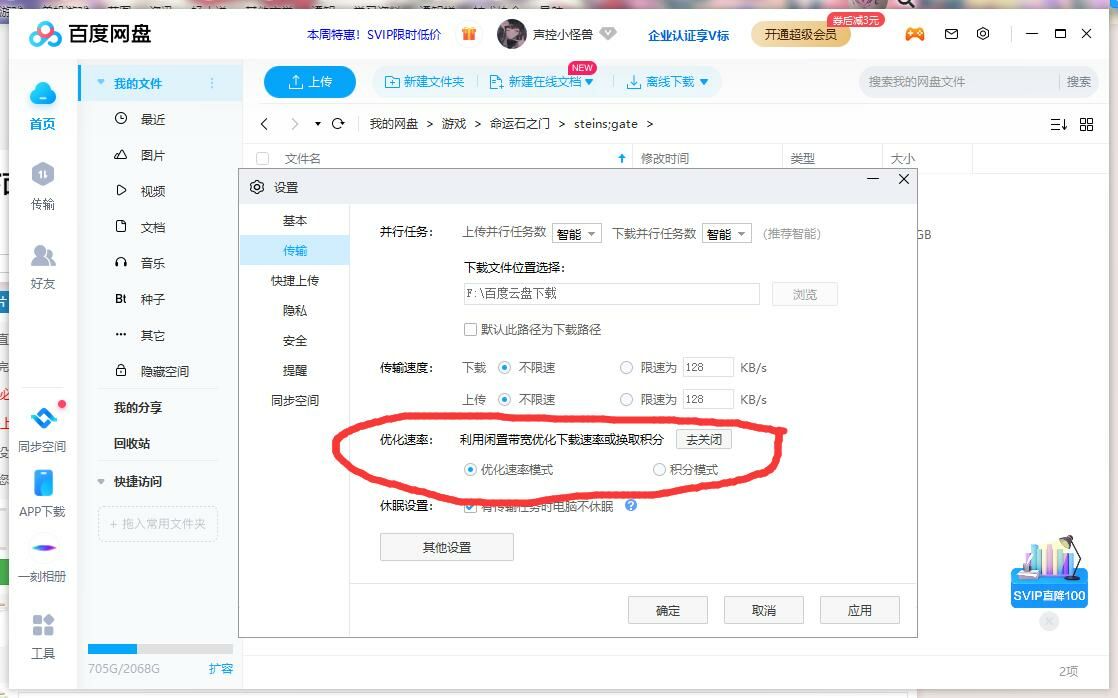The width and height of the screenshot is (1118, 698).
Task: Open the mail message icon in title bar
Action: pyautogui.click(x=951, y=34)
